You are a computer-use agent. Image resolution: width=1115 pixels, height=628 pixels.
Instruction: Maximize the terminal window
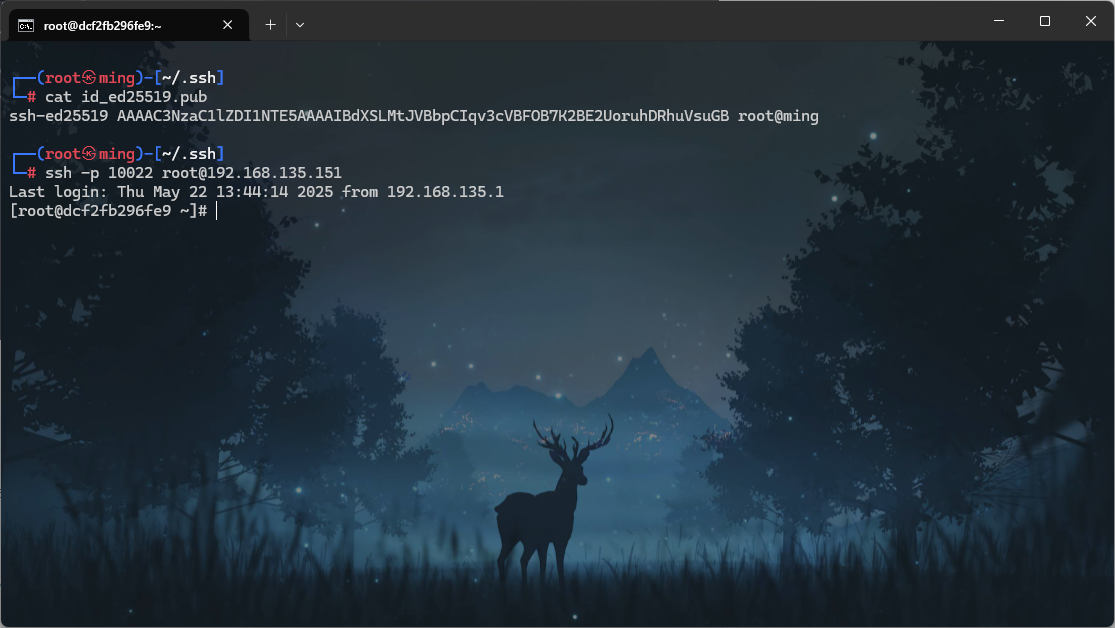click(x=1044, y=21)
